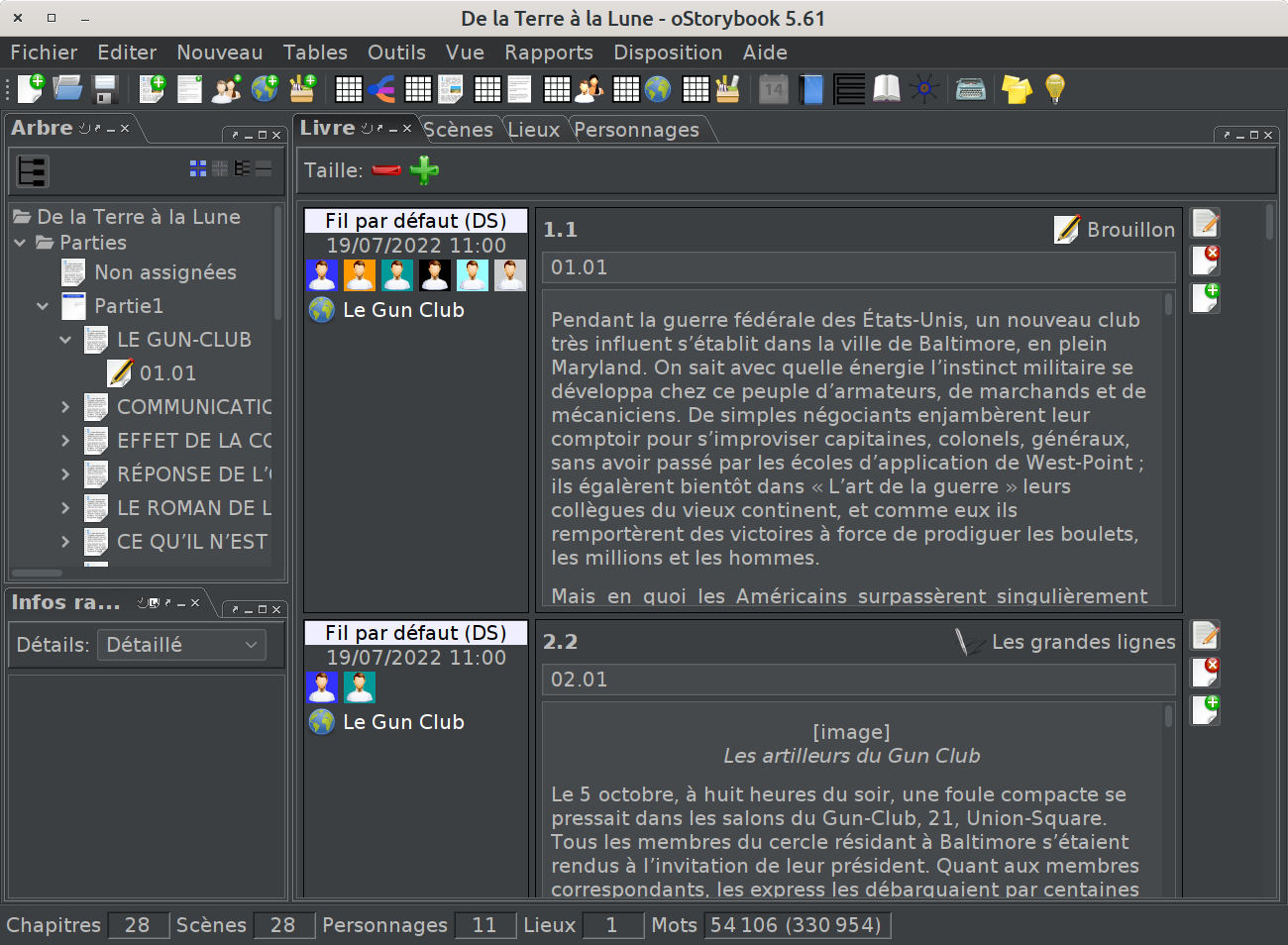The image size is (1288, 945).
Task: Open the Editer menu
Action: pos(127,52)
